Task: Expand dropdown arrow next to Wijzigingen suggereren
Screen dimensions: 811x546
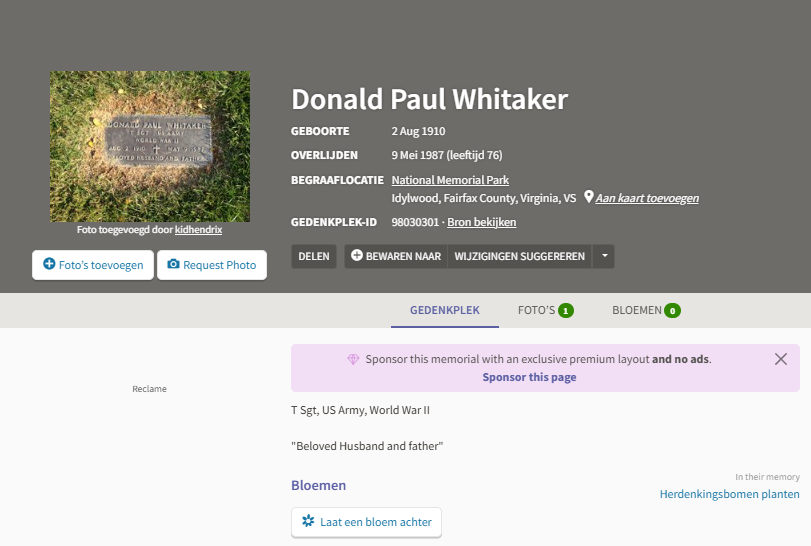Action: click(604, 256)
